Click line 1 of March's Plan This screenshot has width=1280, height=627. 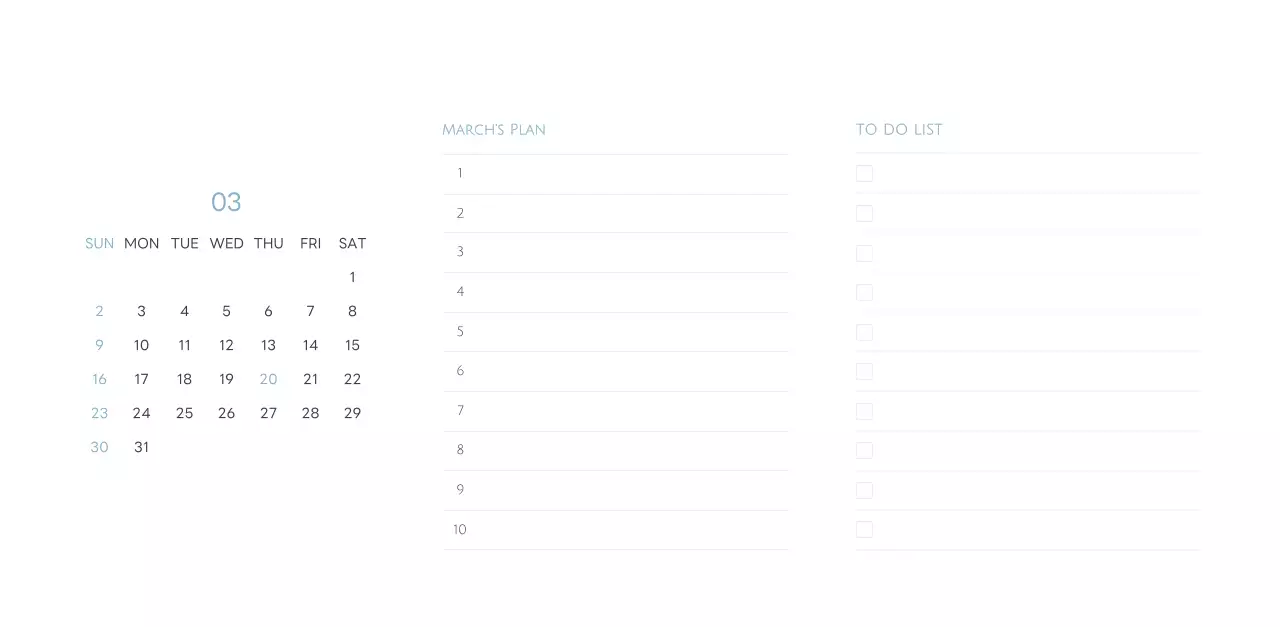pos(615,174)
